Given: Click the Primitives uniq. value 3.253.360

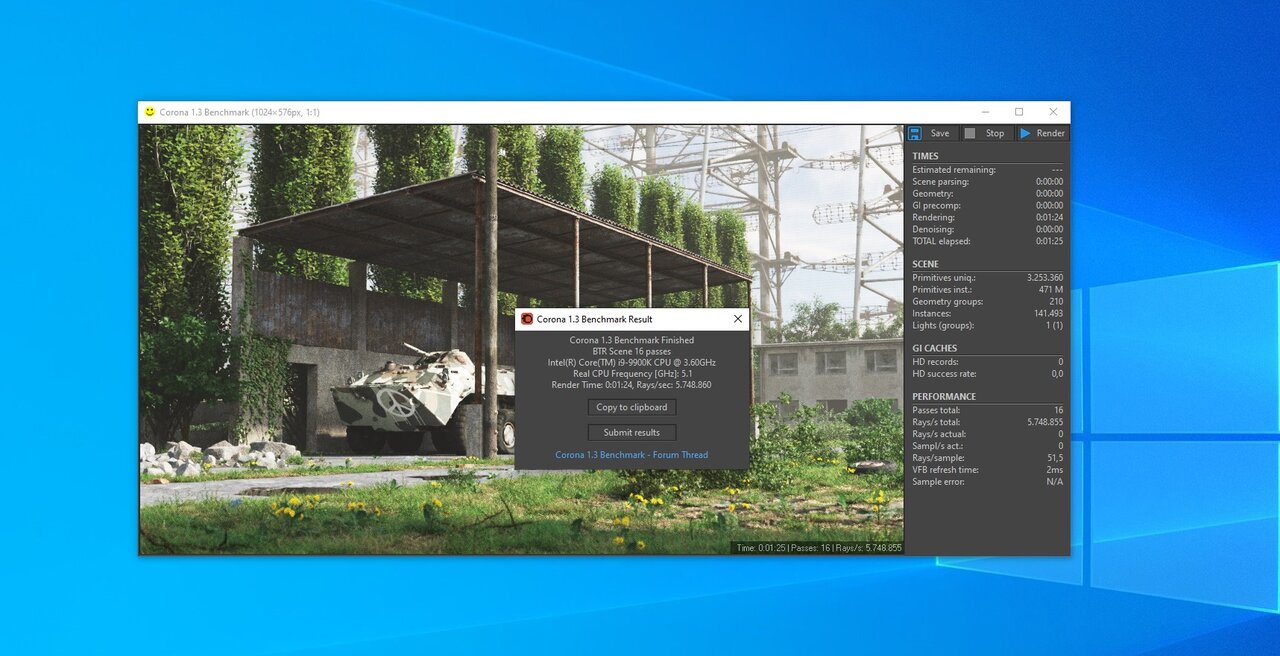Looking at the screenshot, I should pyautogui.click(x=1045, y=278).
